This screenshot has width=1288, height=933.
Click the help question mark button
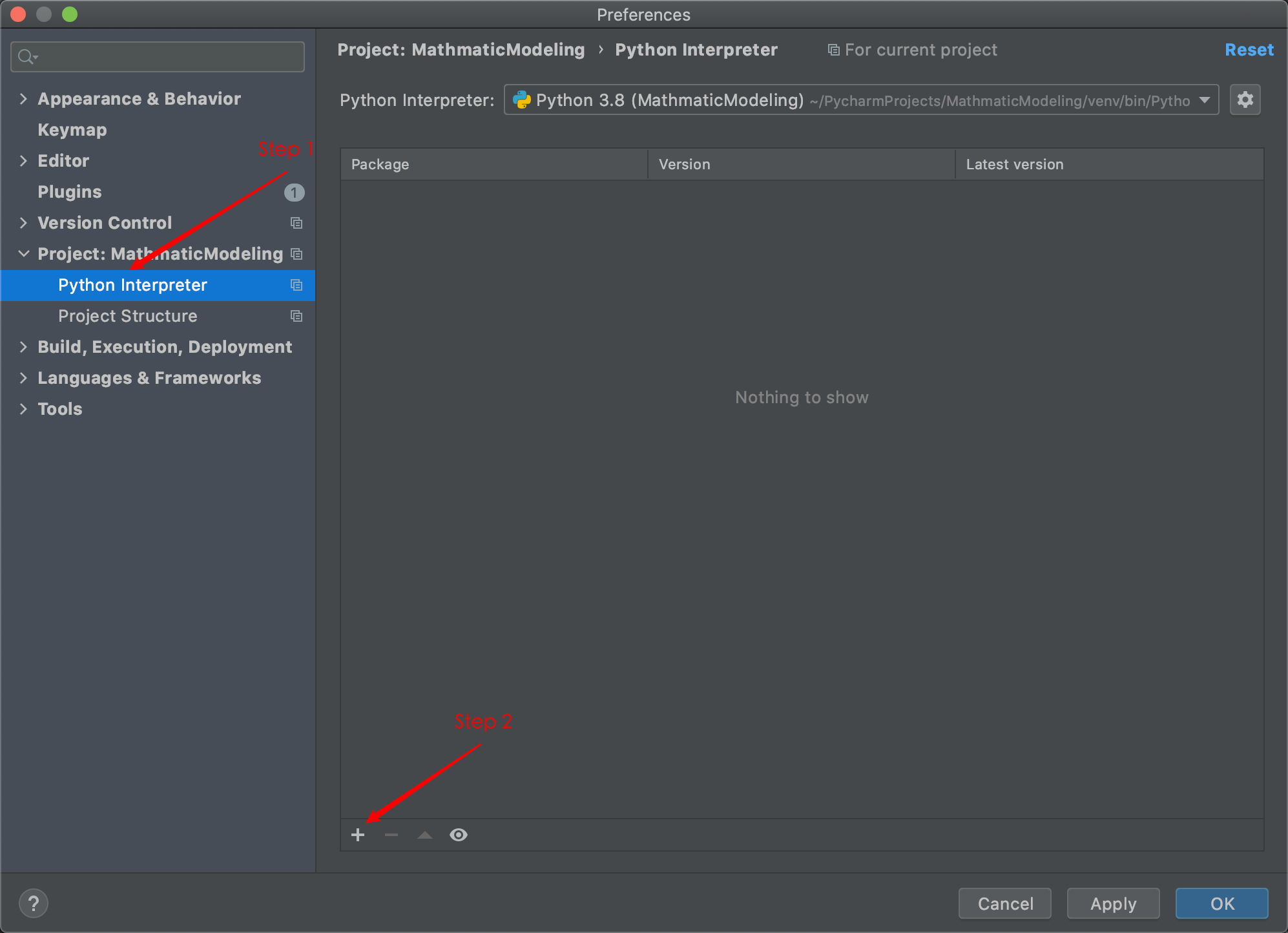(x=34, y=903)
